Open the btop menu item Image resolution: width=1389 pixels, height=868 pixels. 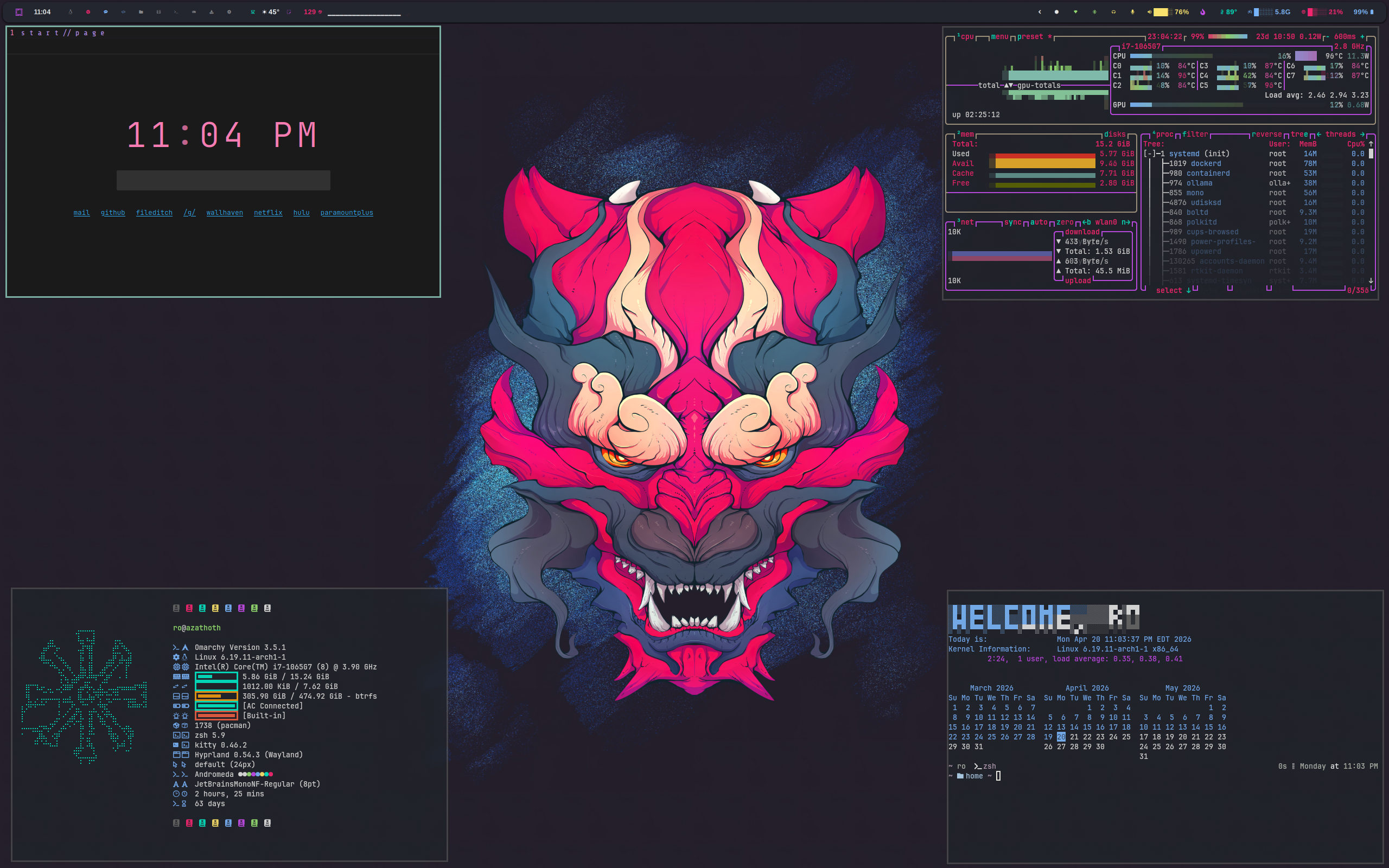(x=999, y=37)
